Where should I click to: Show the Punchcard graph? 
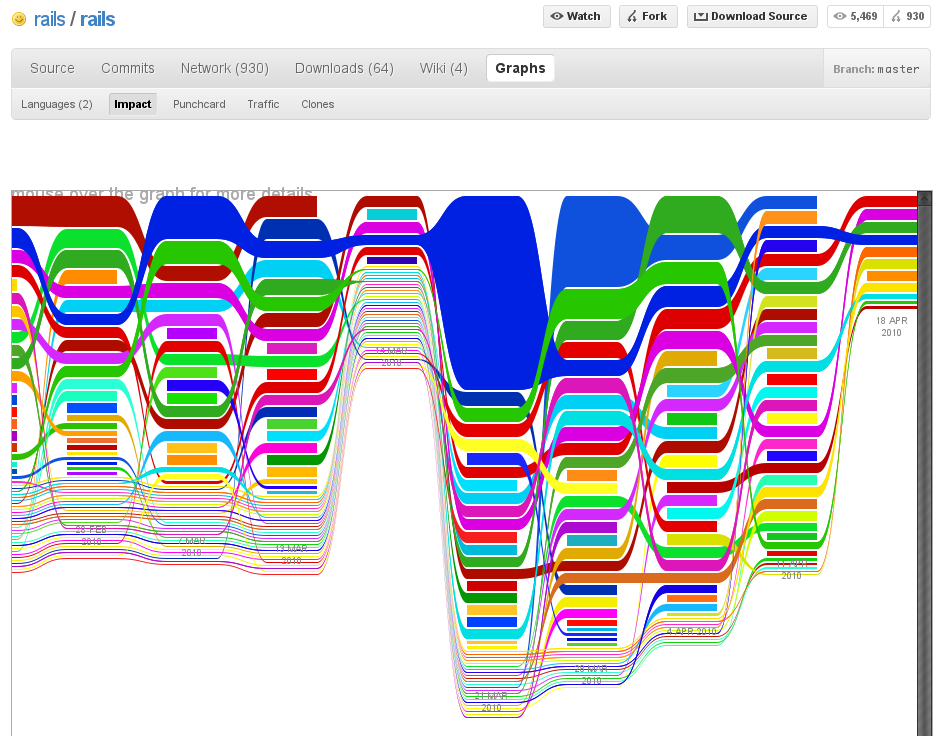(x=199, y=104)
